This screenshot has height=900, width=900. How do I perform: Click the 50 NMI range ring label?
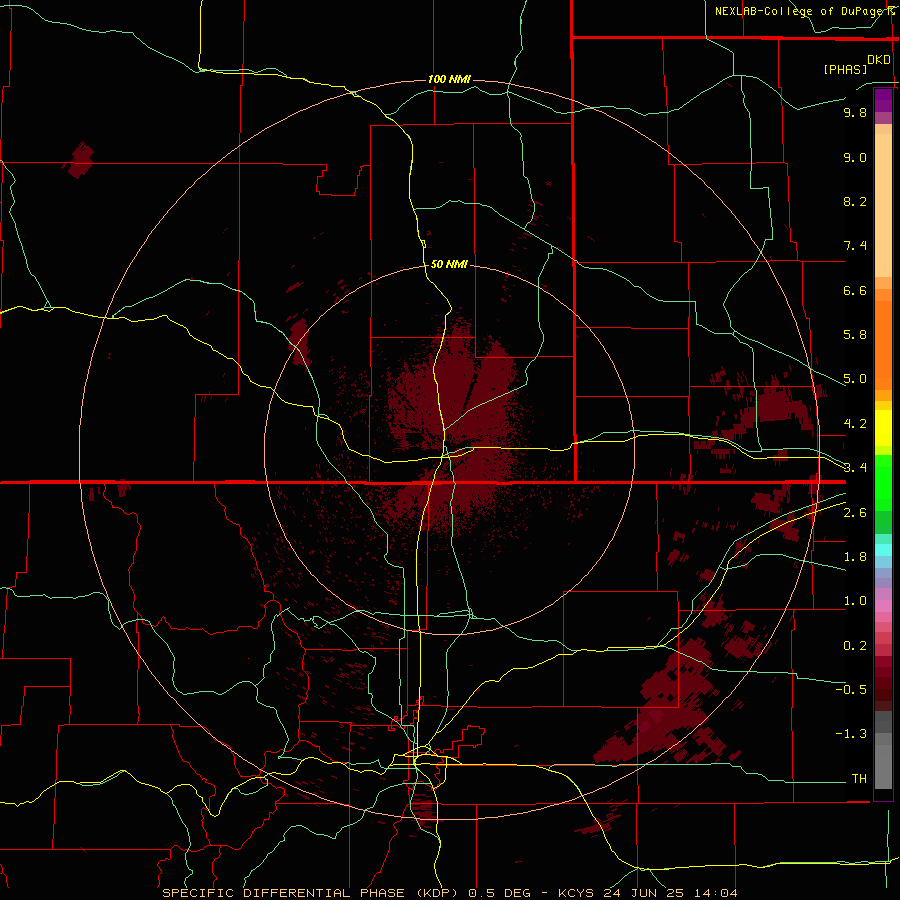click(x=449, y=264)
